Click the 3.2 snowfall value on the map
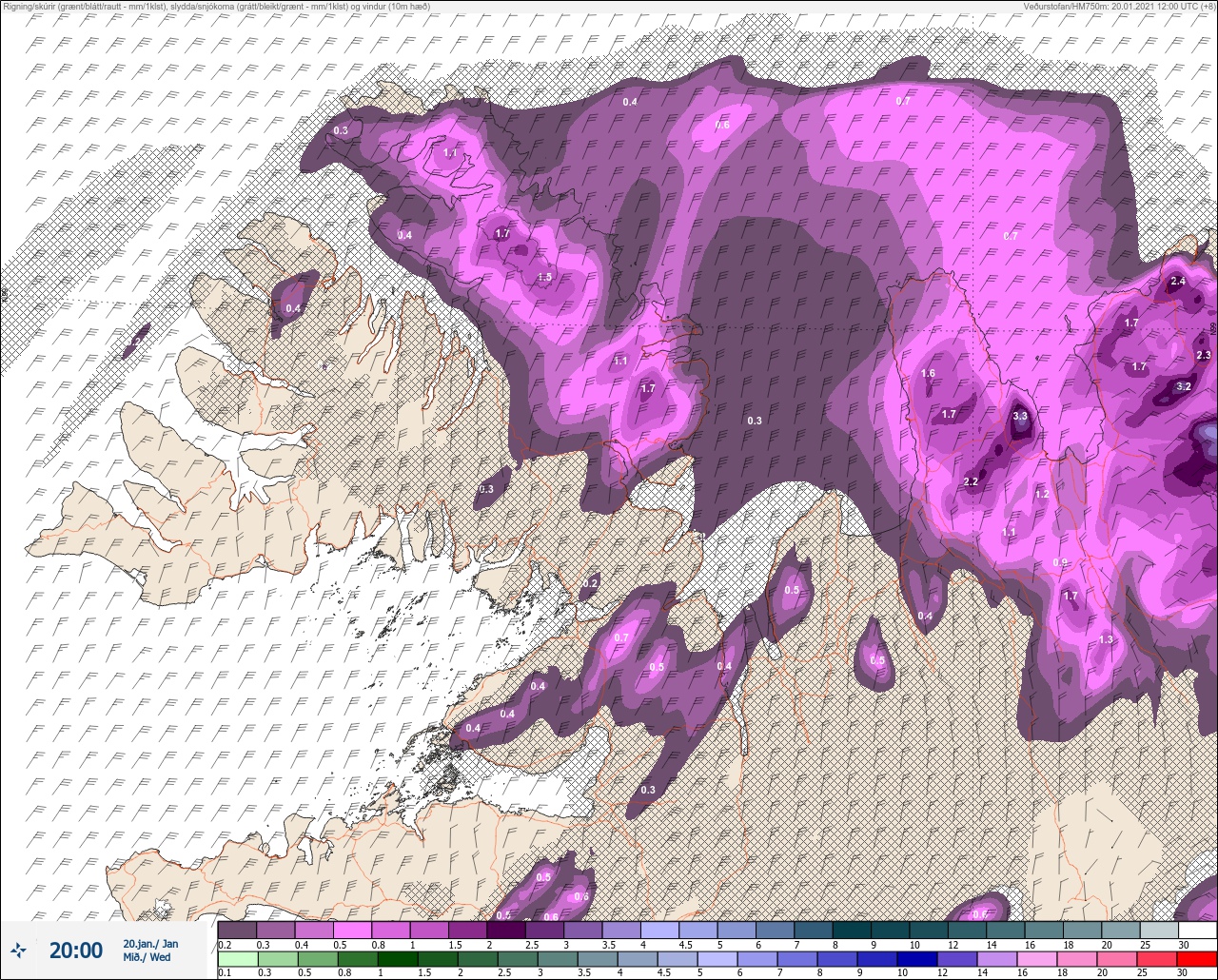1218x980 pixels. (x=1184, y=386)
